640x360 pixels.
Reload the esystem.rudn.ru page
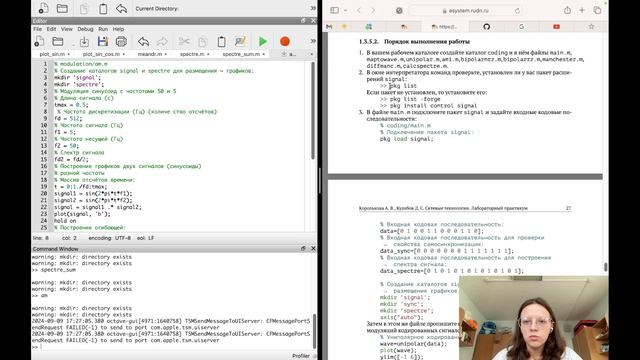click(517, 11)
